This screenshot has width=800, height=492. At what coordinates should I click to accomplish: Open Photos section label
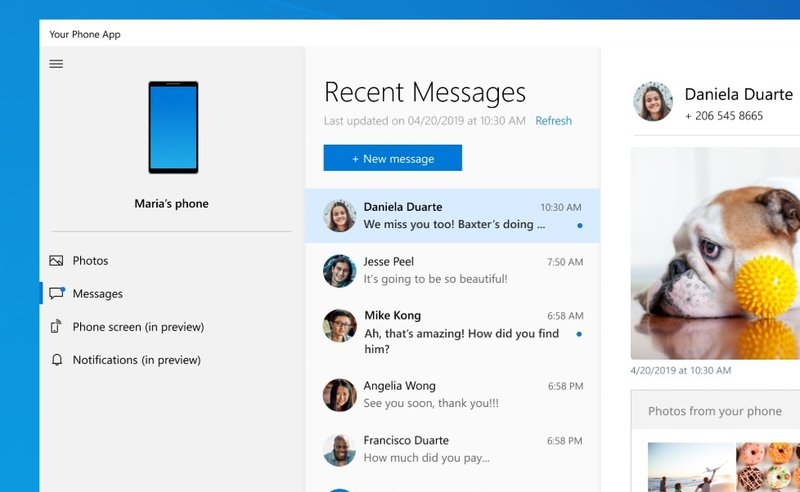click(x=90, y=261)
